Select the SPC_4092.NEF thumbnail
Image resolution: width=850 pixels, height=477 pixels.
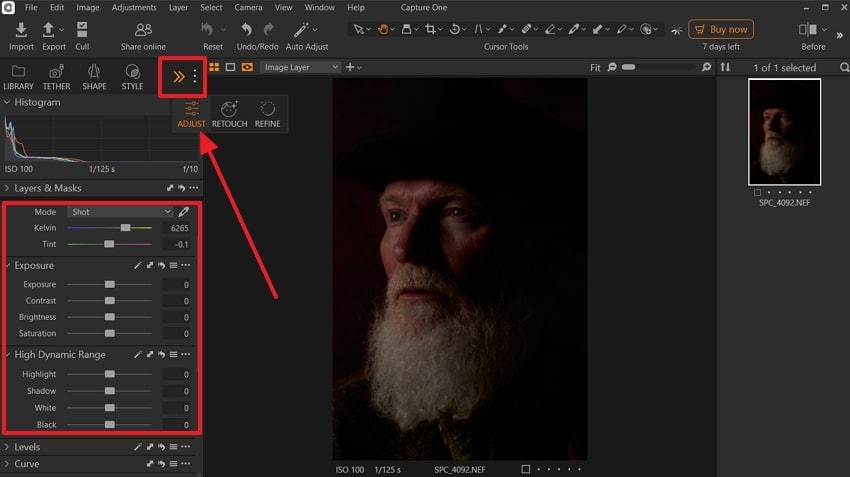(784, 132)
